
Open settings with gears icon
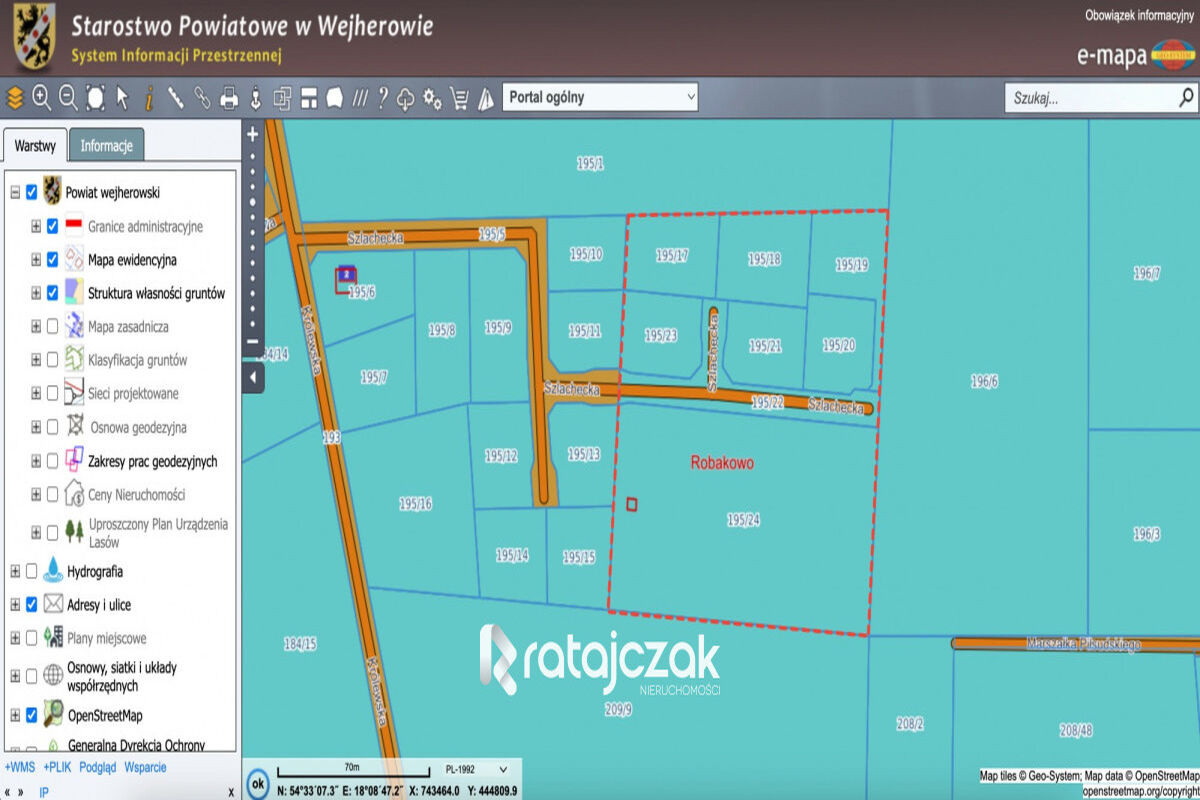(433, 98)
